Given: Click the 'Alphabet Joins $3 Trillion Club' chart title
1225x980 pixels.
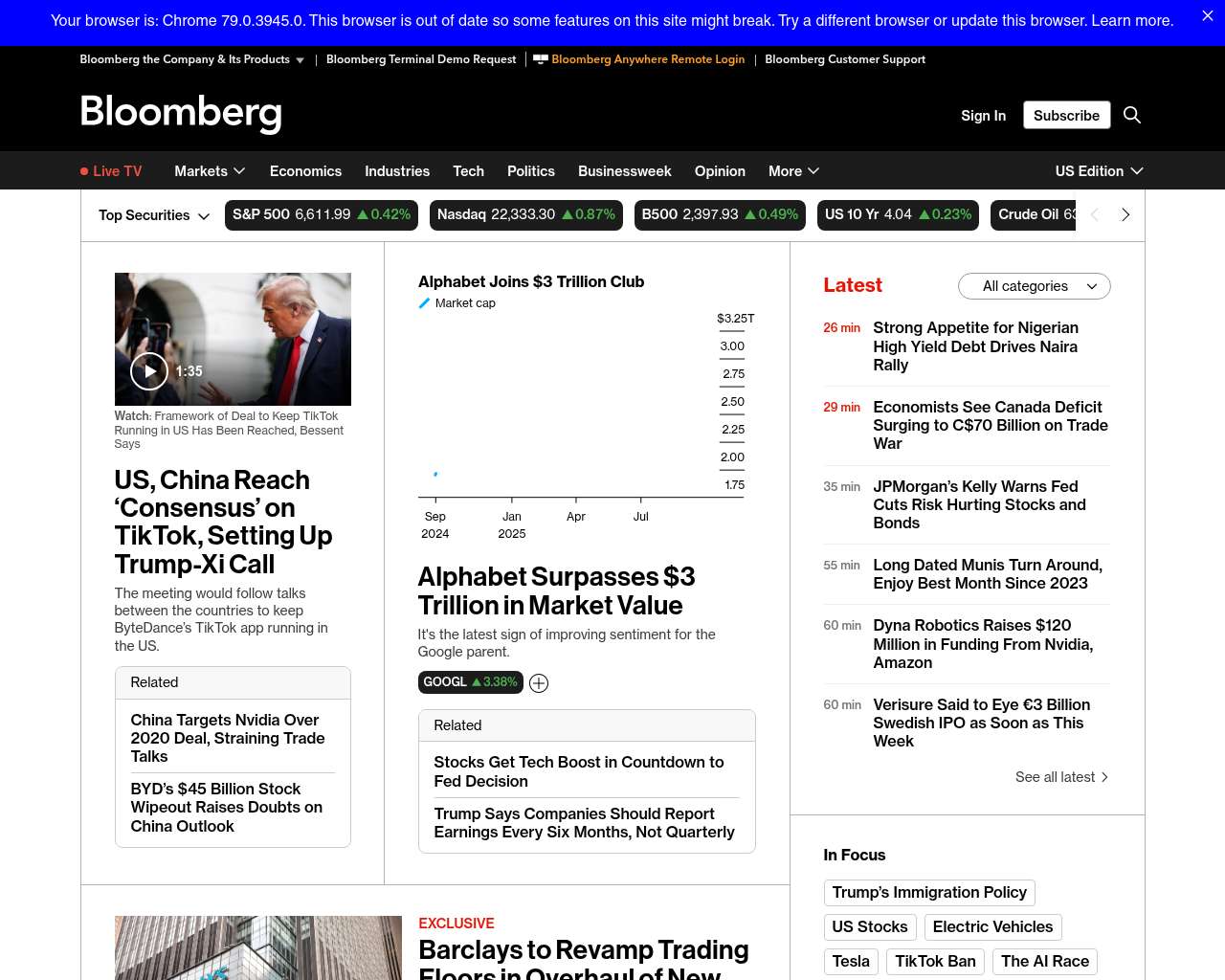Looking at the screenshot, I should point(531,281).
